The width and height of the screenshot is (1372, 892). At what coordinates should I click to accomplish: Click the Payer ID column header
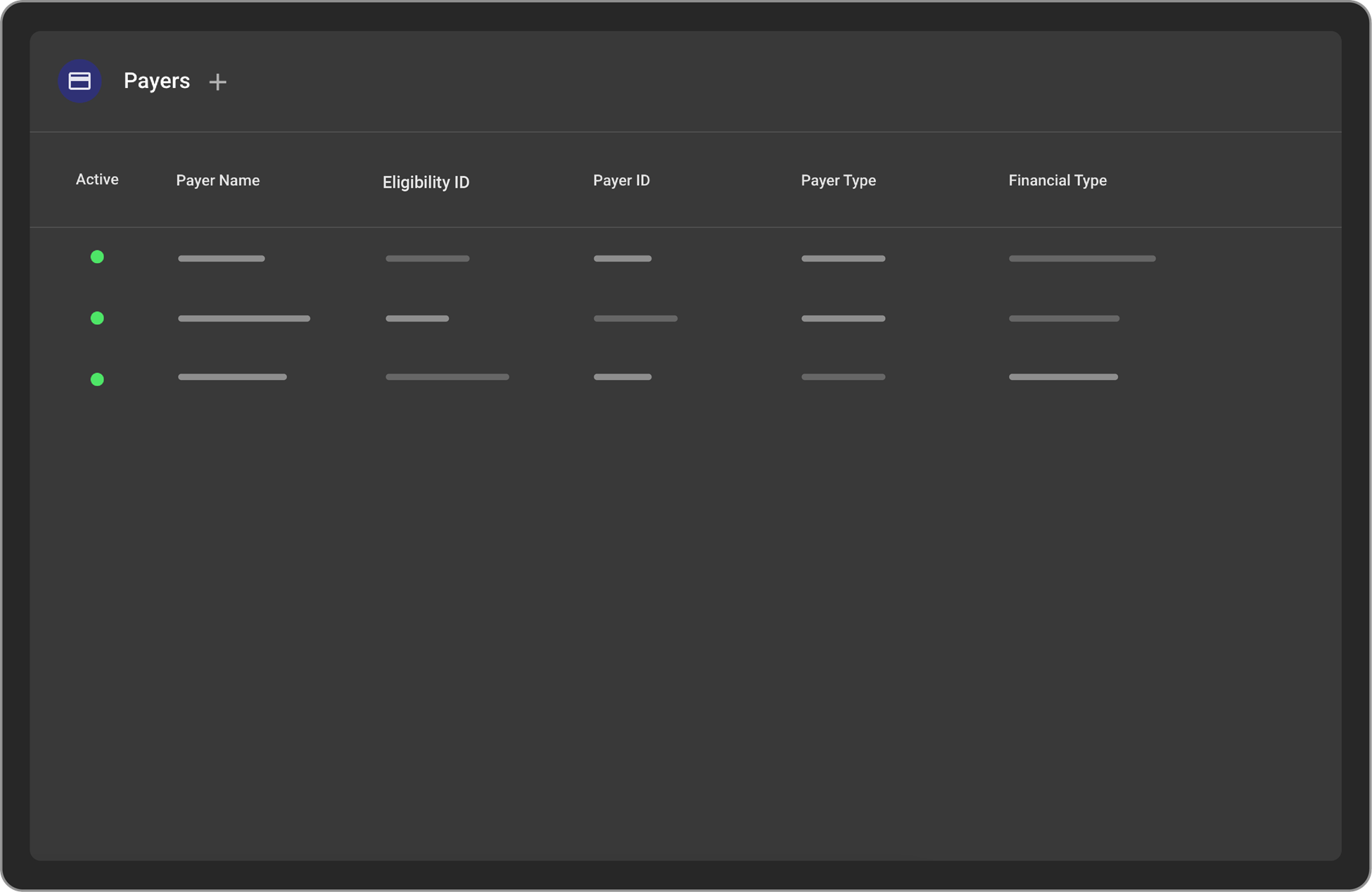click(621, 180)
